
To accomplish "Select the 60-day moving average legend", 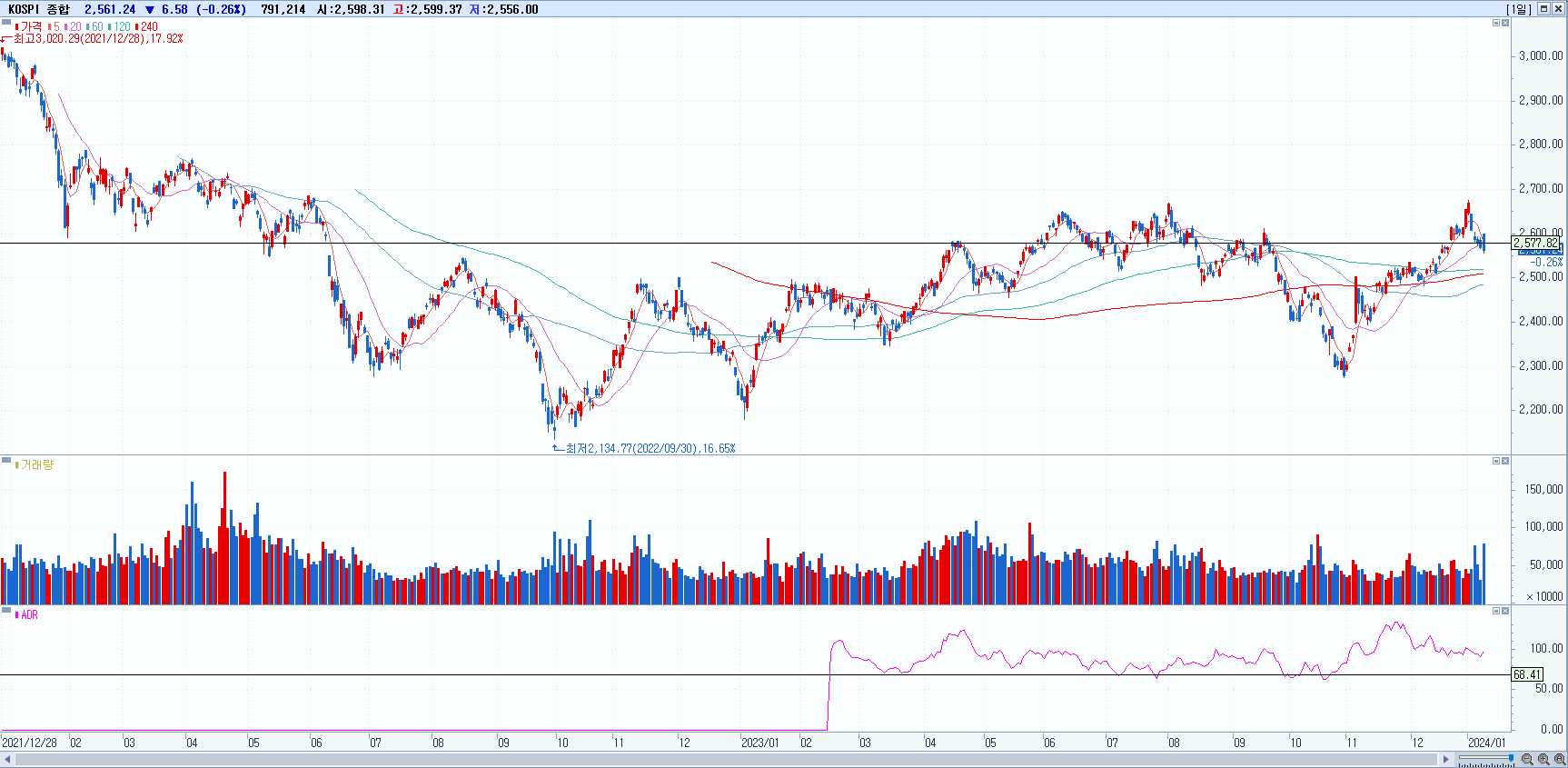I will click(x=94, y=26).
